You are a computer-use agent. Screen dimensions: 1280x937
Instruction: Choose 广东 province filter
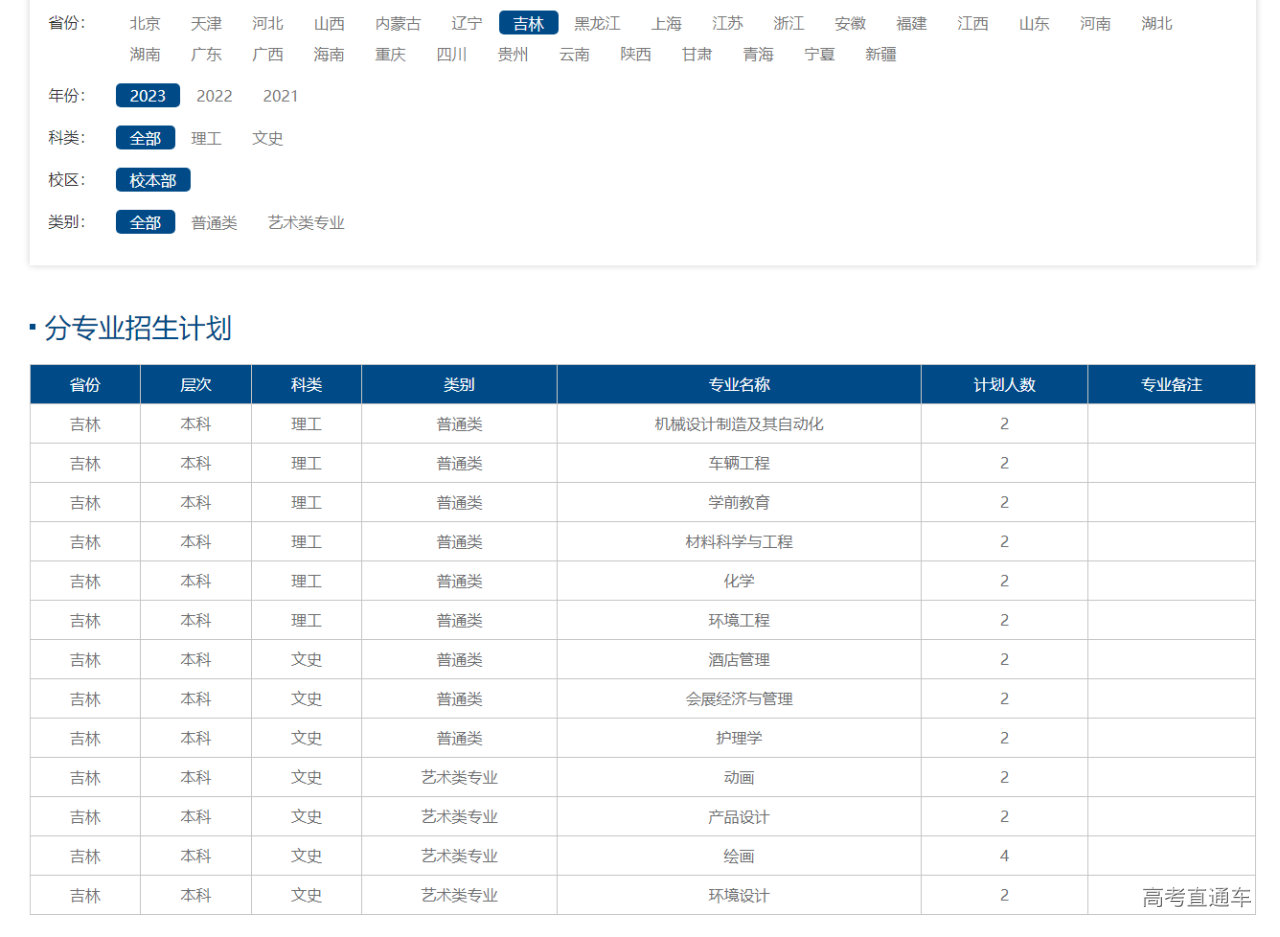[206, 54]
